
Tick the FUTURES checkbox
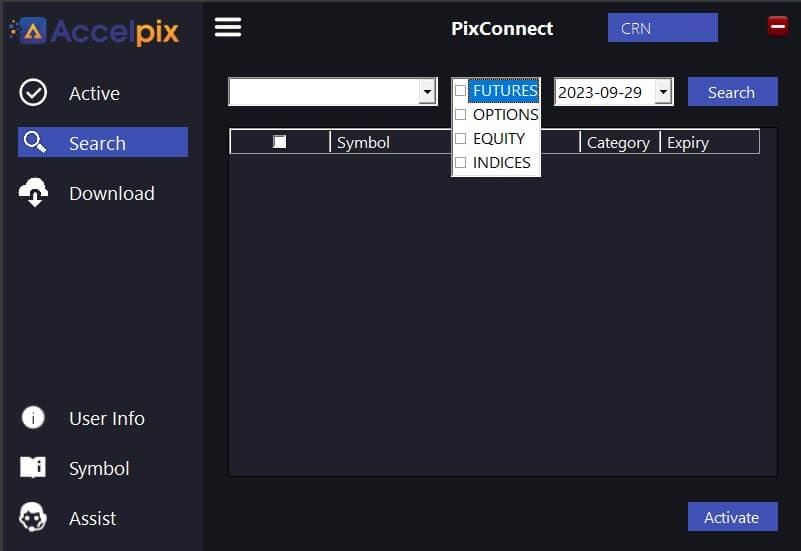pos(460,90)
